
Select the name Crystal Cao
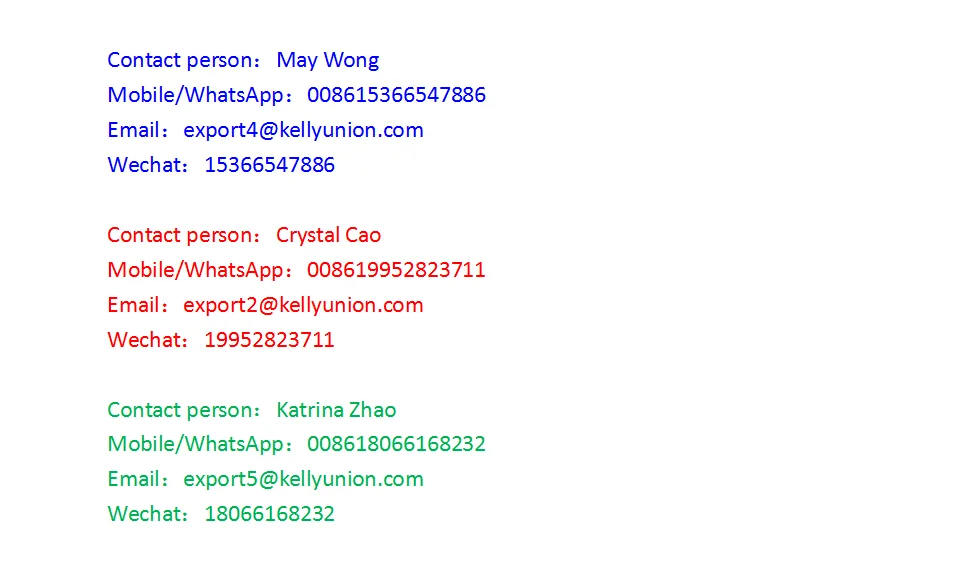pyautogui.click(x=328, y=235)
